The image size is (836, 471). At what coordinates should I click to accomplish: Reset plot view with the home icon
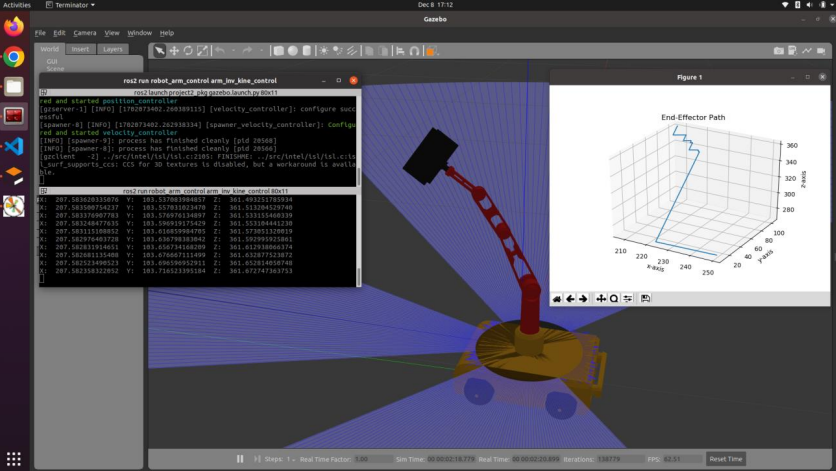pos(558,298)
